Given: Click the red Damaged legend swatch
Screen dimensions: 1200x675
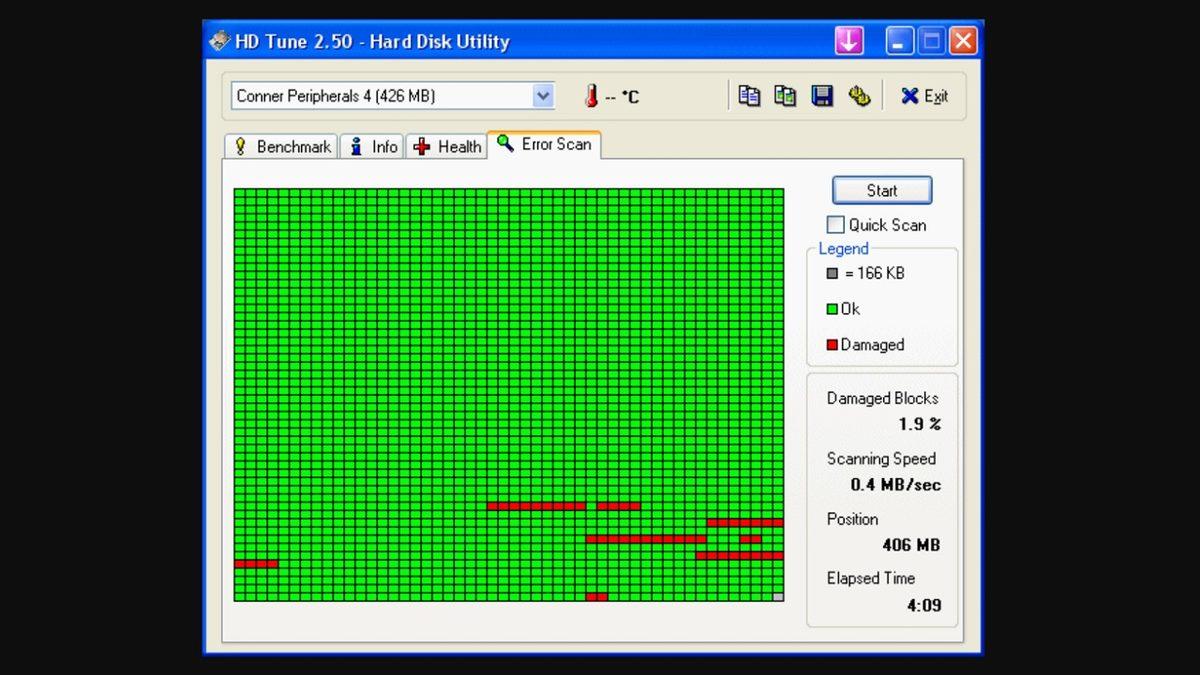Looking at the screenshot, I should [x=832, y=345].
